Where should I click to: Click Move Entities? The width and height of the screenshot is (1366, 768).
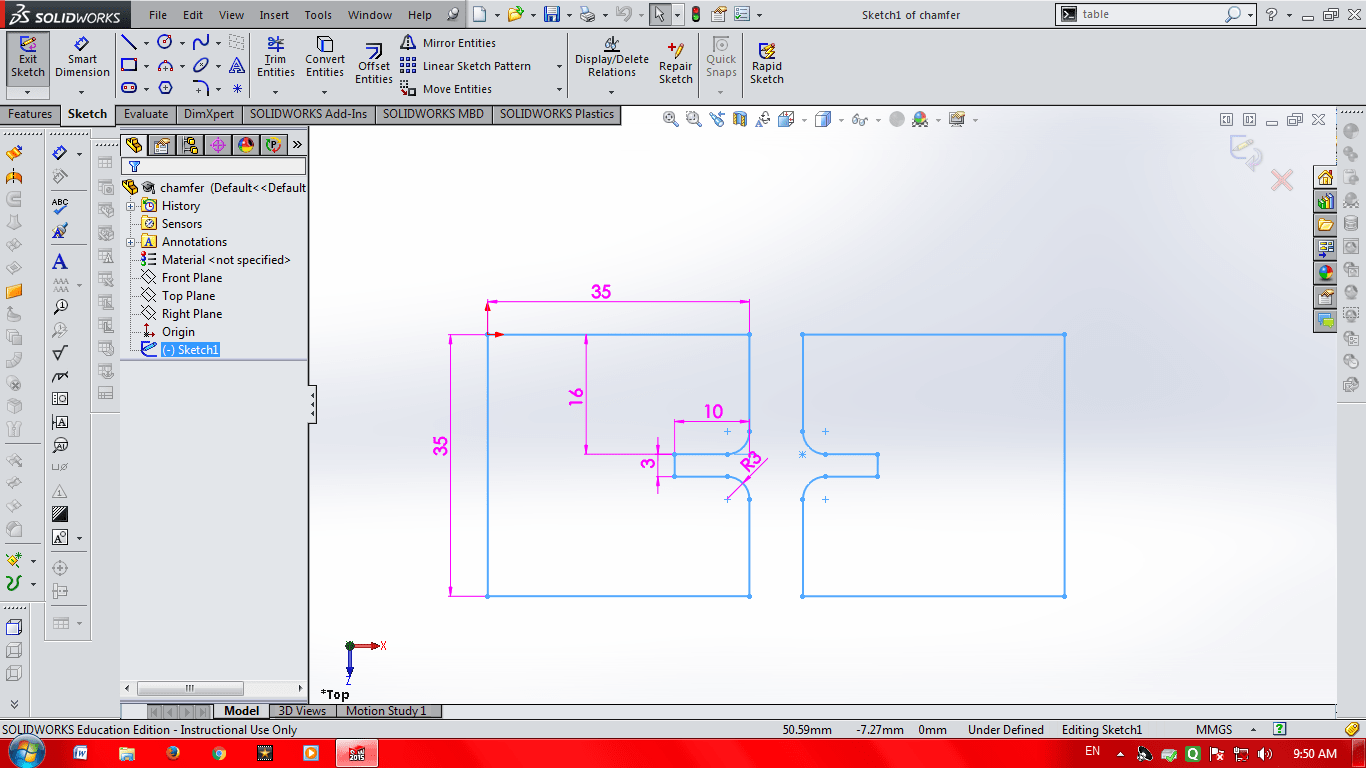(x=446, y=89)
